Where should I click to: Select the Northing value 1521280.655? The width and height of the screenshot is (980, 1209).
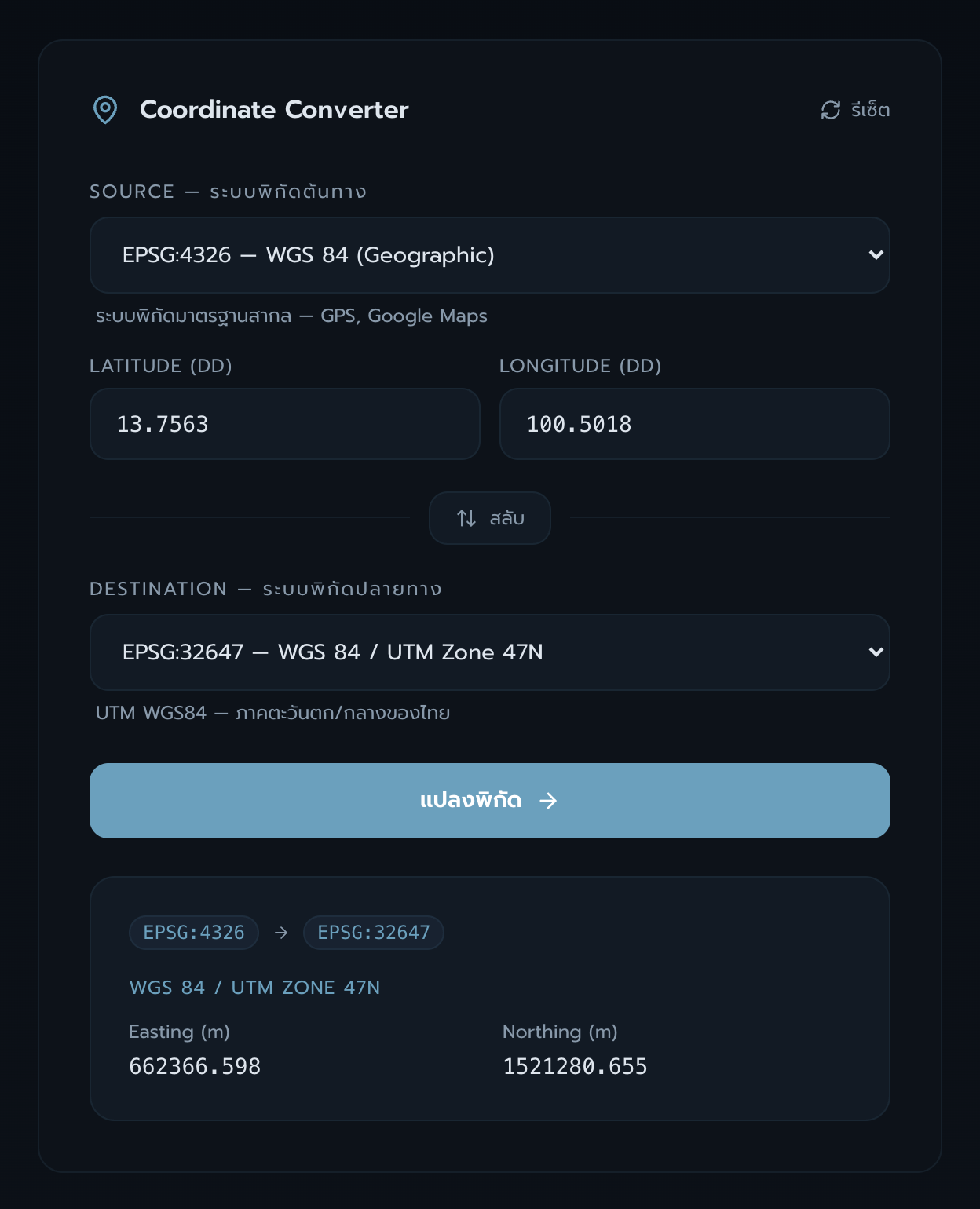tap(575, 1066)
